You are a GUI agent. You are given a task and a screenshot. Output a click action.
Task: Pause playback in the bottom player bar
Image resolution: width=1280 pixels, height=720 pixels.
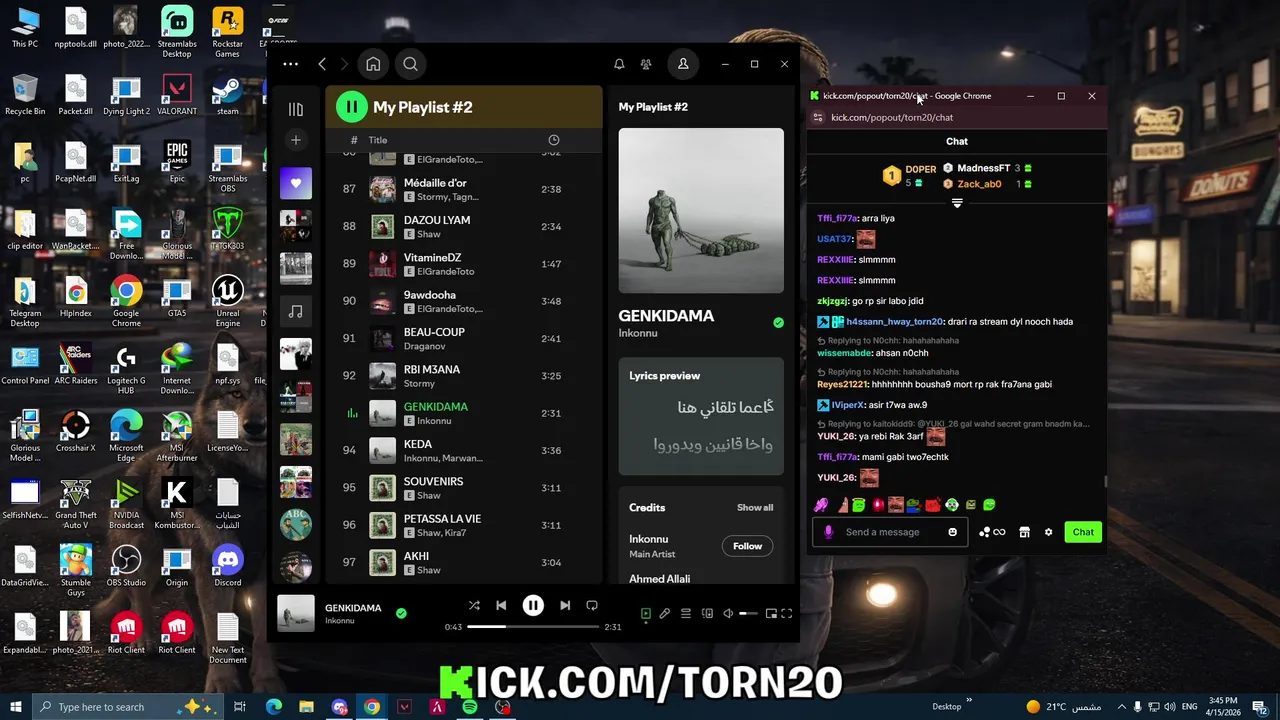[x=533, y=605]
